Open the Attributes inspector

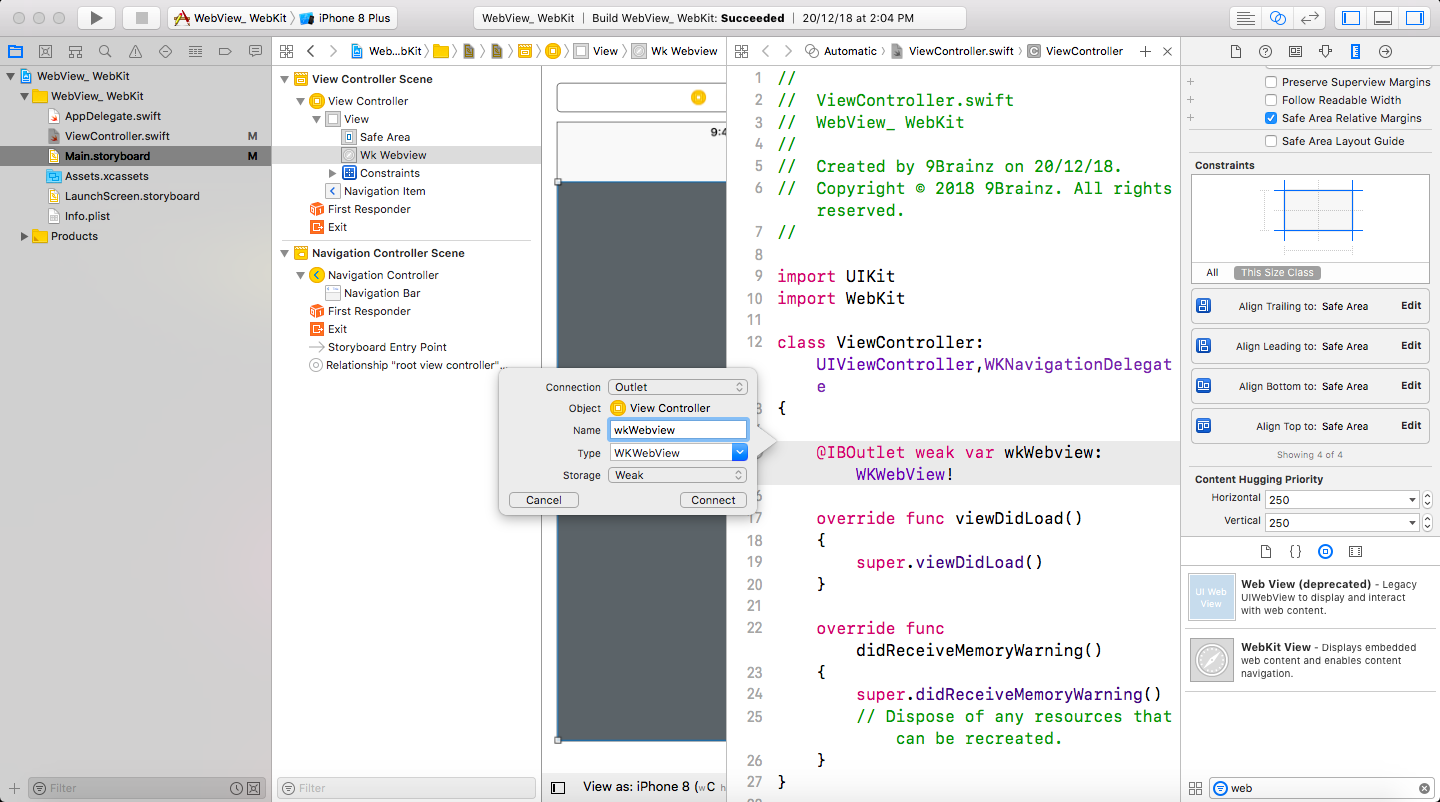(x=1325, y=51)
